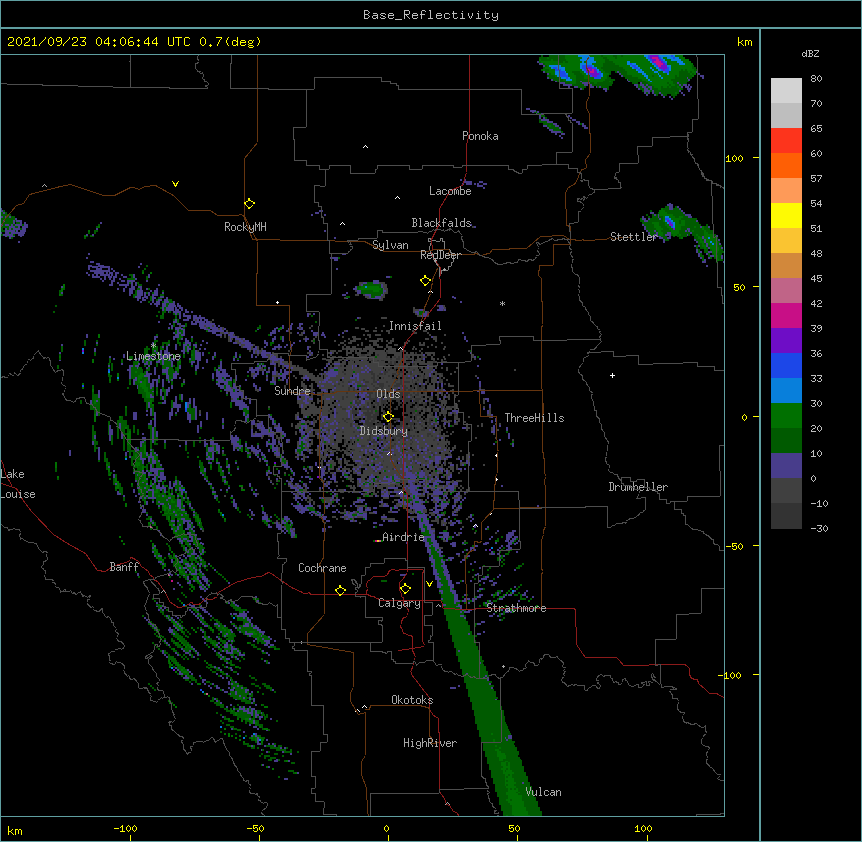The height and width of the screenshot is (842, 862).
Task: Select the yellow 54-51 dBZ legend swatch
Action: [x=786, y=215]
